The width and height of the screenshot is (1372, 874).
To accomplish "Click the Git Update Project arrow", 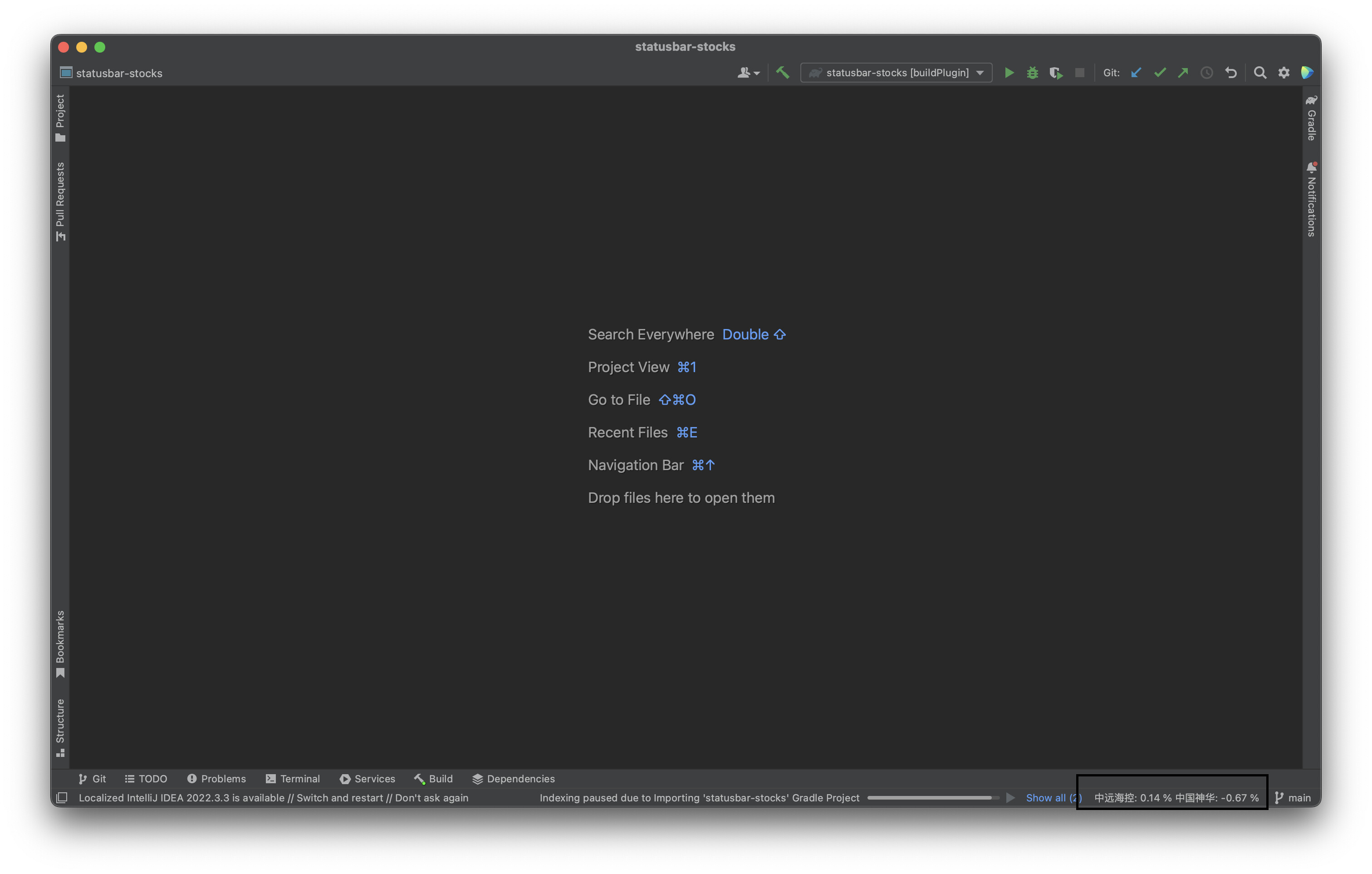I will (x=1136, y=73).
